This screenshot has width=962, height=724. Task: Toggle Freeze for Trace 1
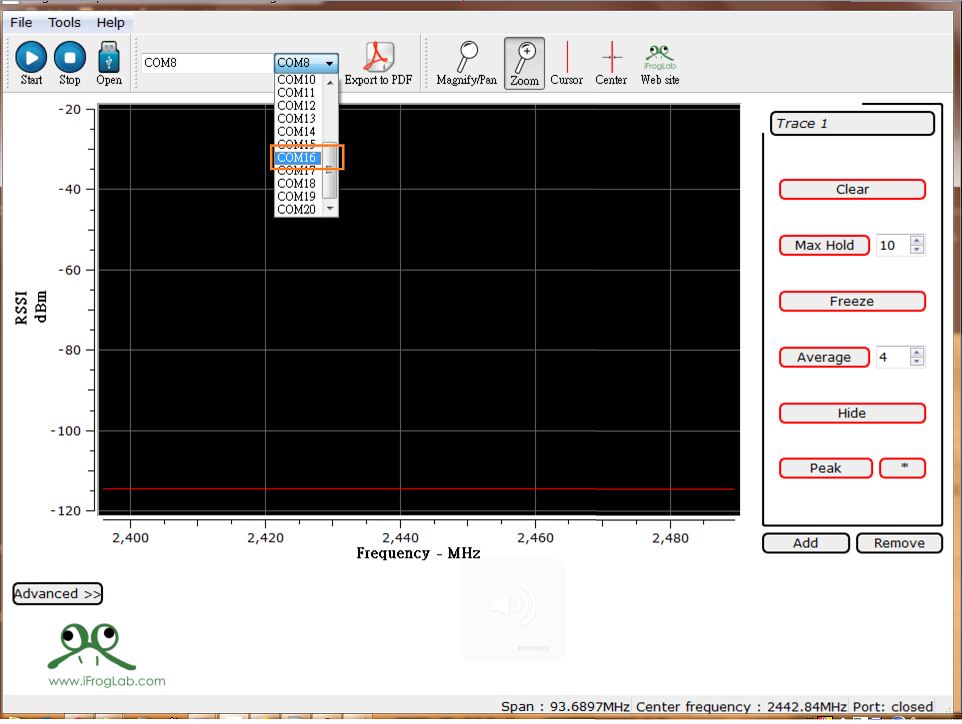[x=852, y=301]
